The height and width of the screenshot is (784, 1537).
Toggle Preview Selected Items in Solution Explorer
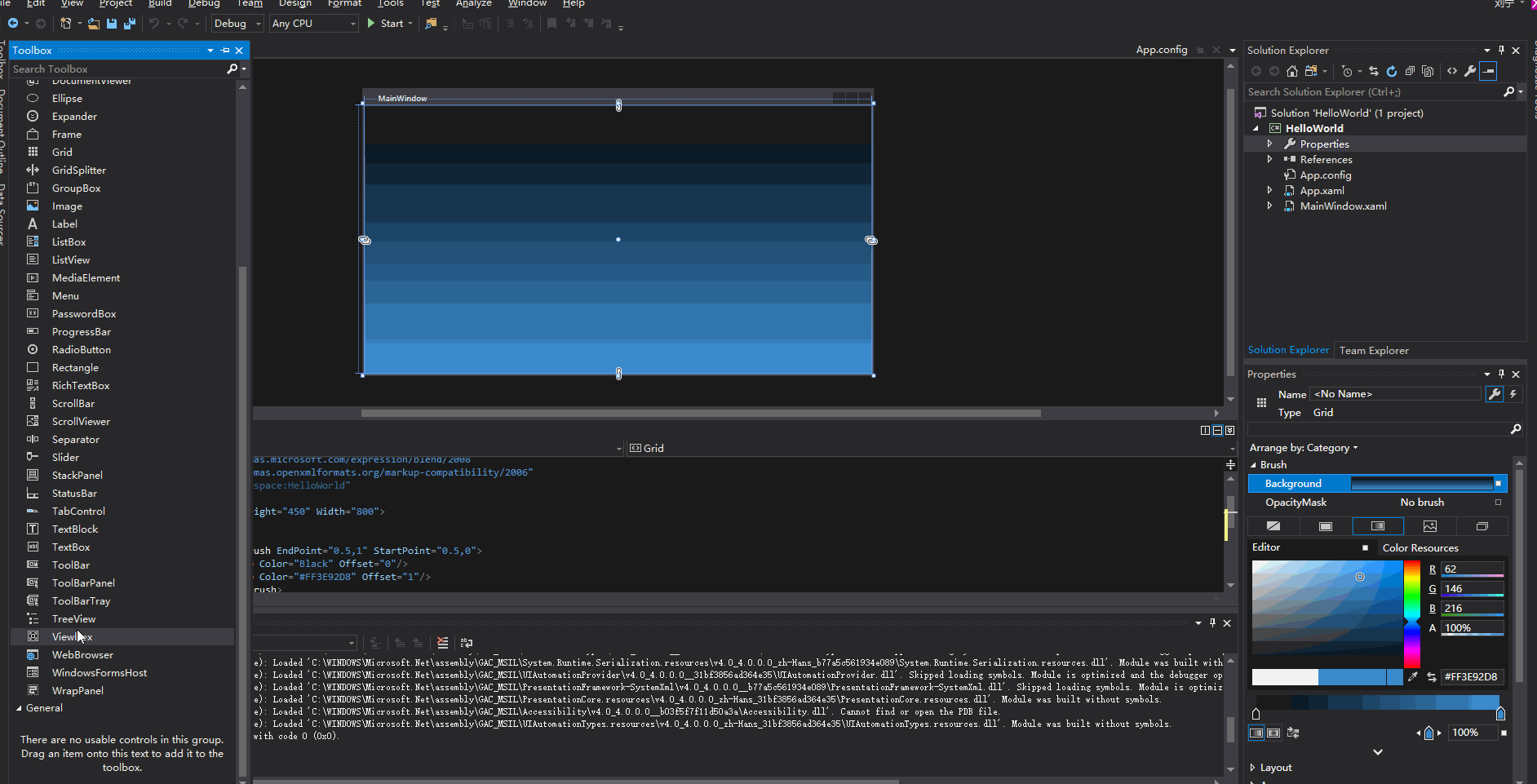click(1489, 71)
